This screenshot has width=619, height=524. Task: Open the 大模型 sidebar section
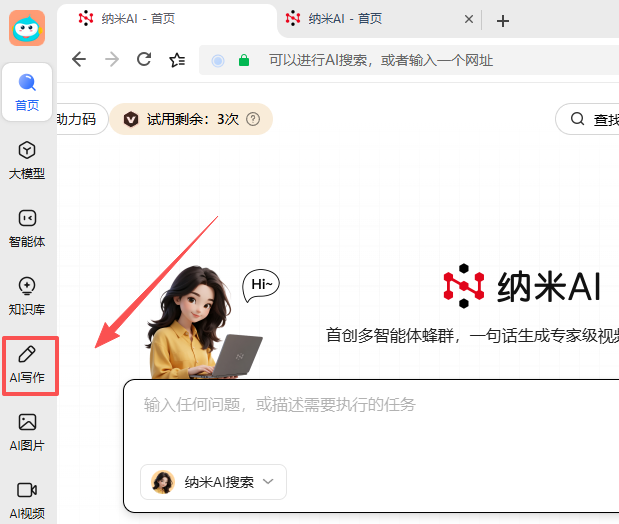[x=27, y=160]
